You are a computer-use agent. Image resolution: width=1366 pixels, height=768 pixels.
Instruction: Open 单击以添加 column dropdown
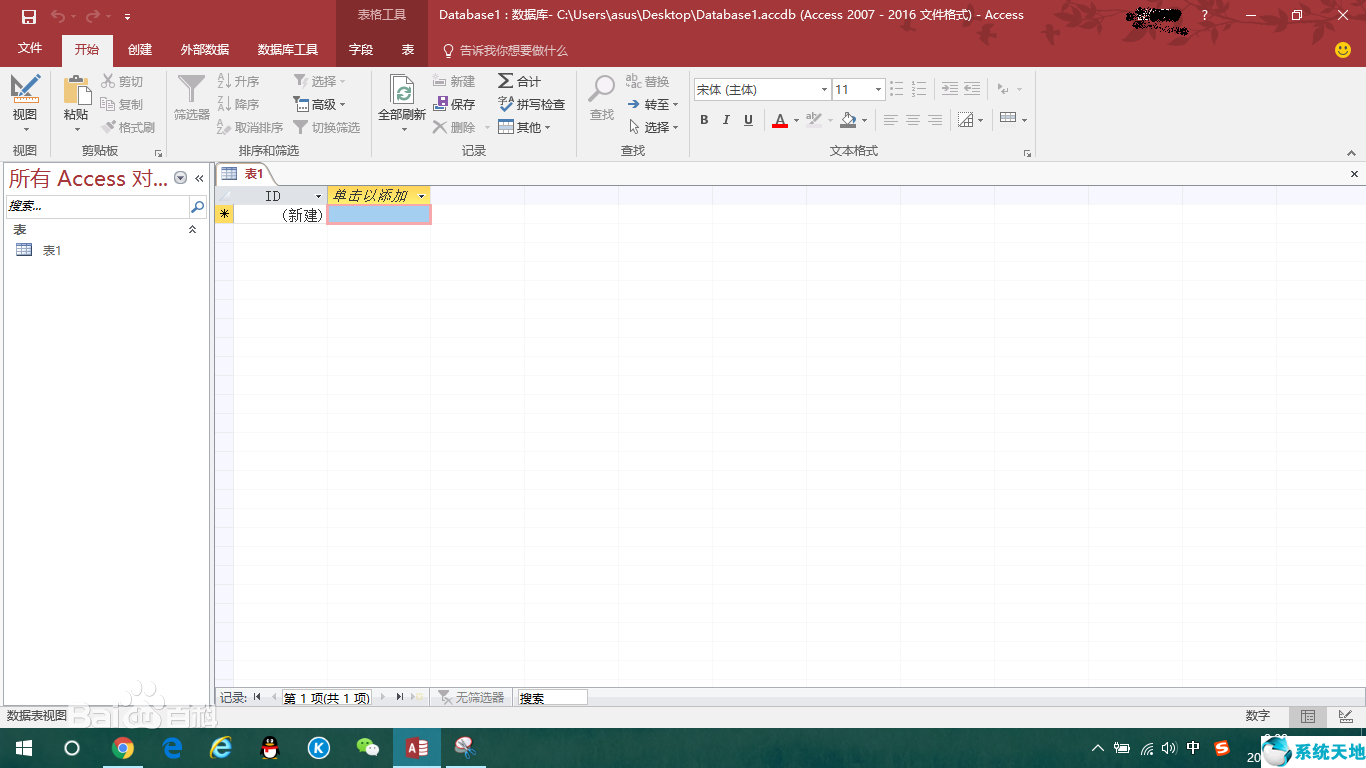[x=422, y=196]
